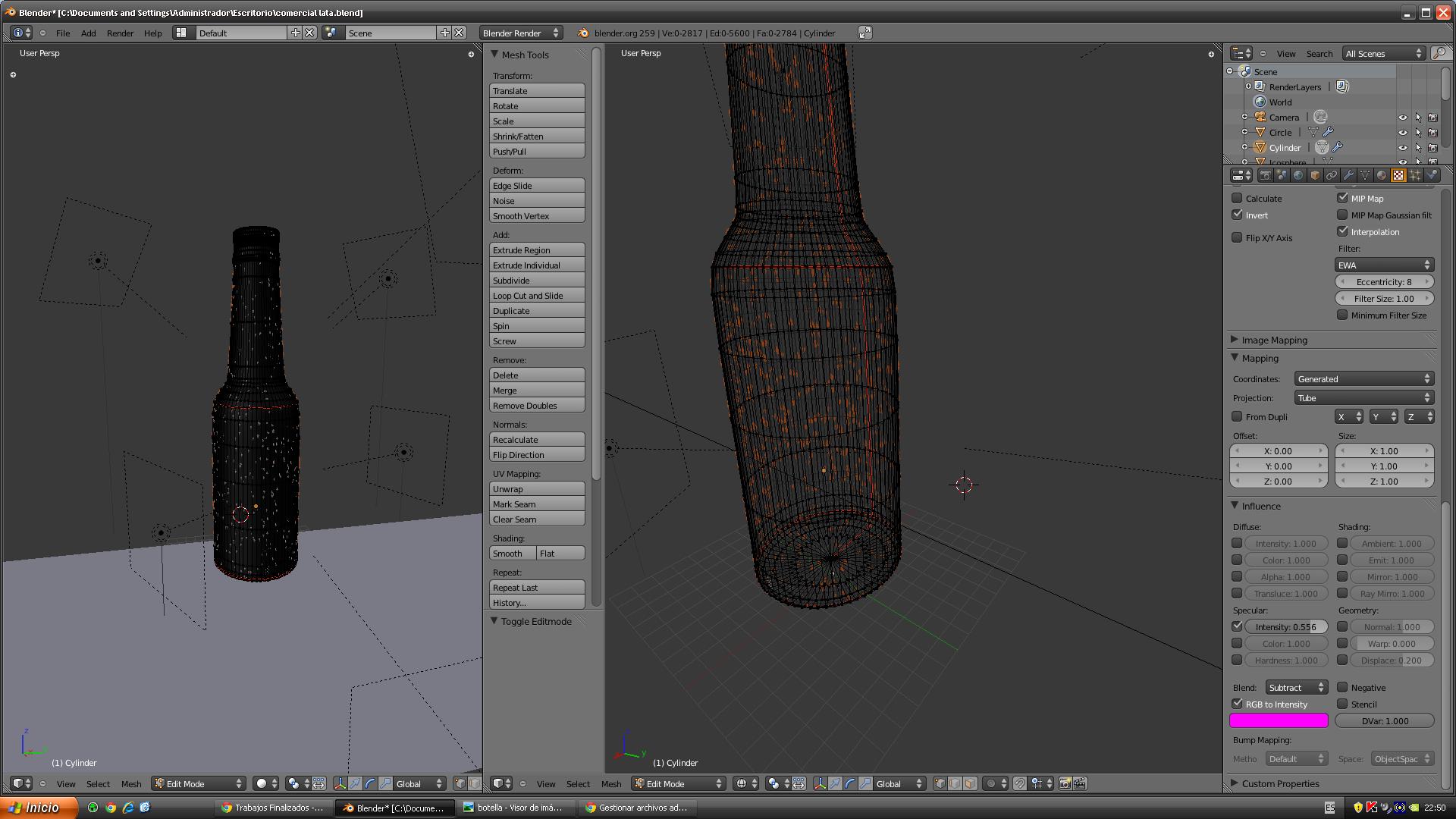The width and height of the screenshot is (1456, 819).
Task: Open the Projection dropdown set to Tube
Action: [x=1363, y=398]
